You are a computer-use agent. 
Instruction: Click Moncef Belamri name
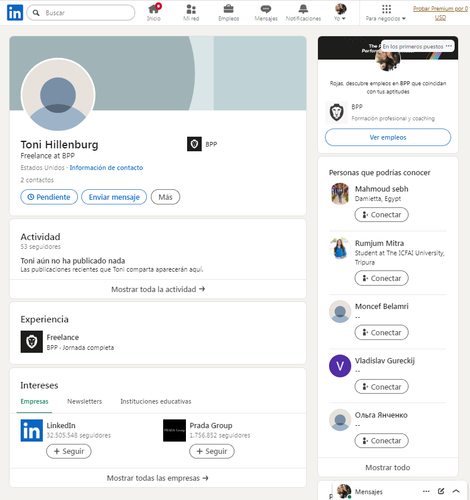381,306
